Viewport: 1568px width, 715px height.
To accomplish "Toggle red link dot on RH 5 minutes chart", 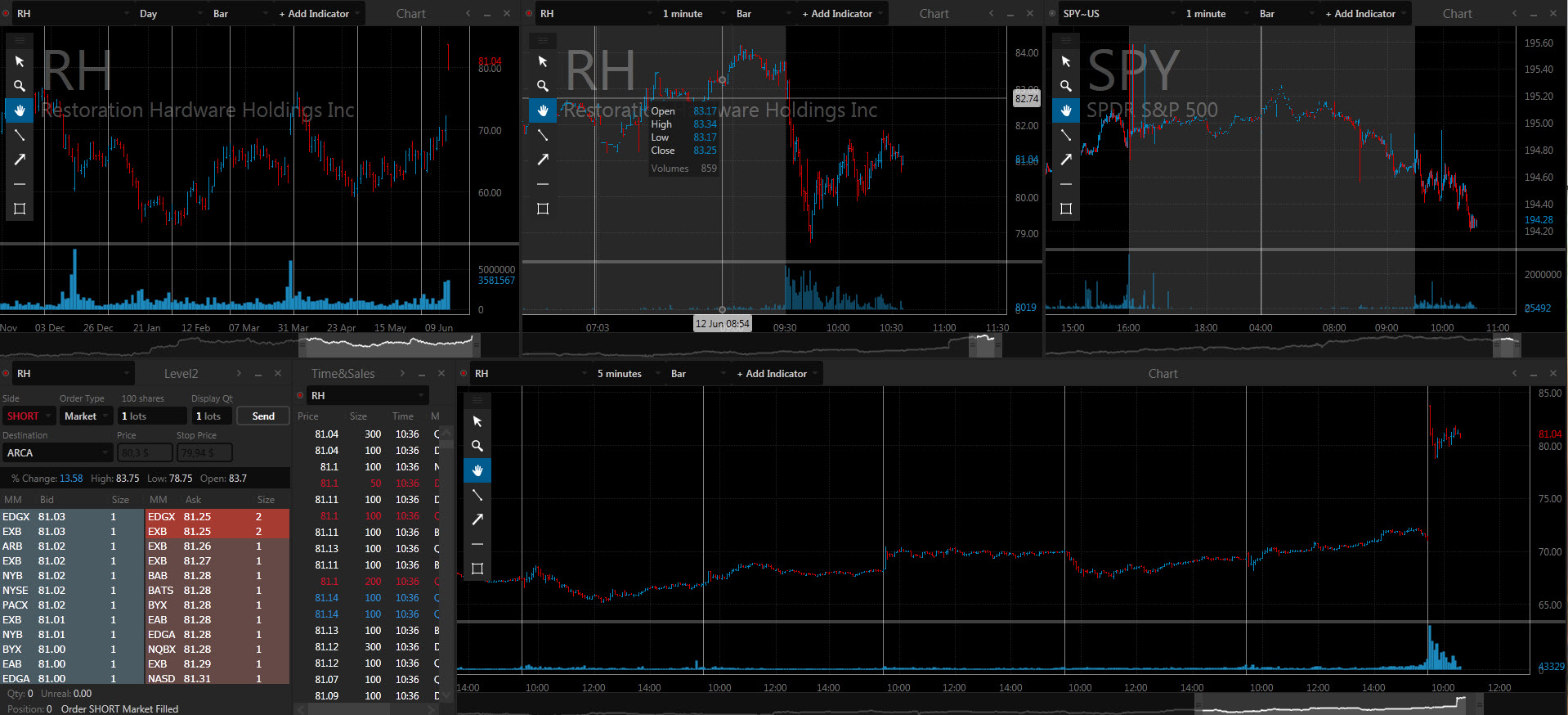I will pyautogui.click(x=464, y=374).
